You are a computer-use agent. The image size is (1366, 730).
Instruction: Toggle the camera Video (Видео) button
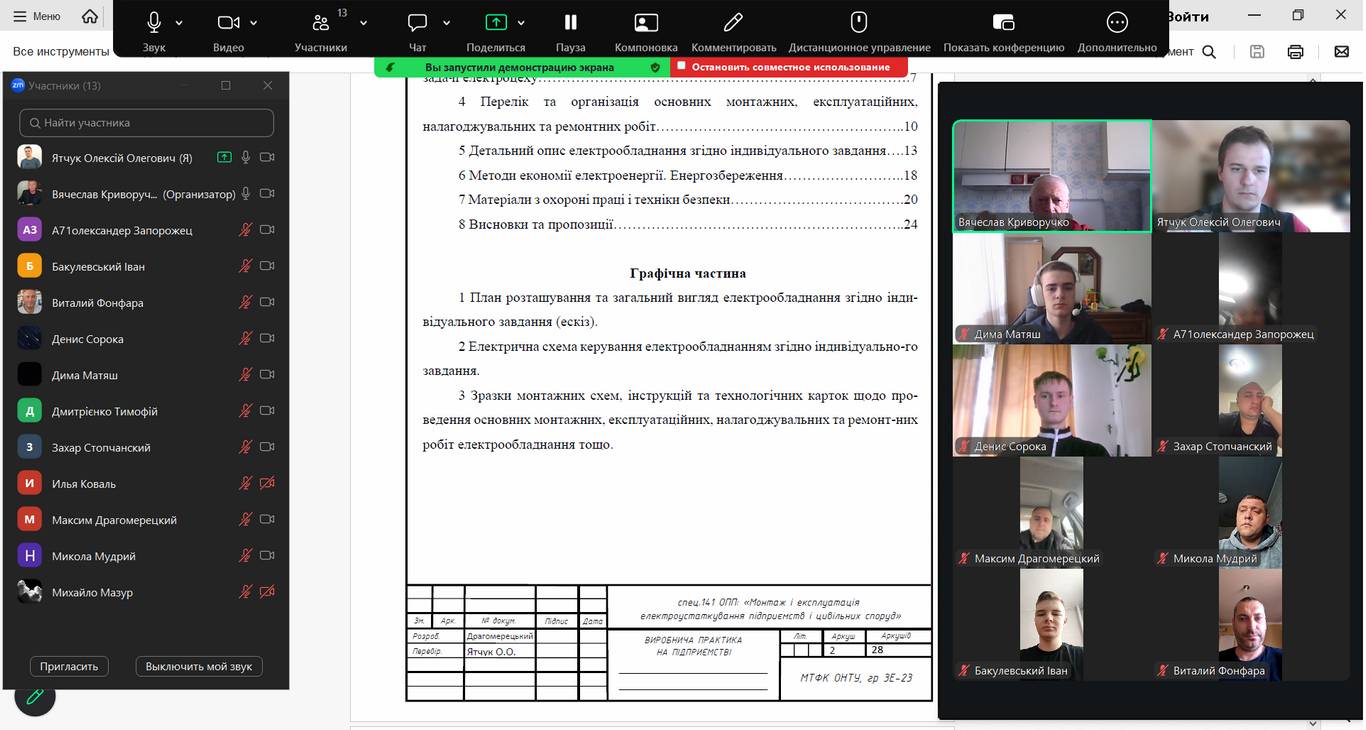[228, 23]
